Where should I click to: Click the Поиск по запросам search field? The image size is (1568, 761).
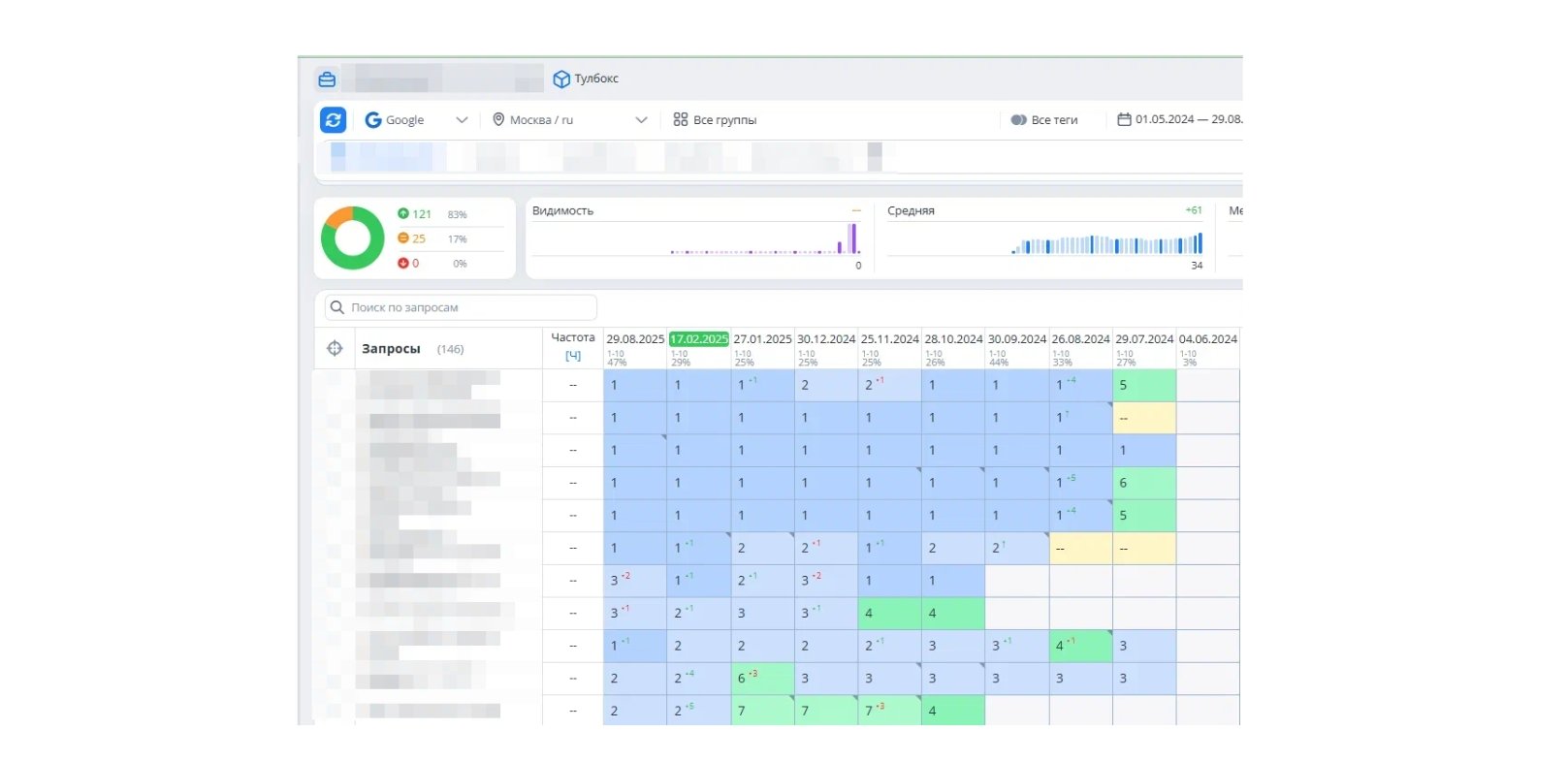[461, 307]
